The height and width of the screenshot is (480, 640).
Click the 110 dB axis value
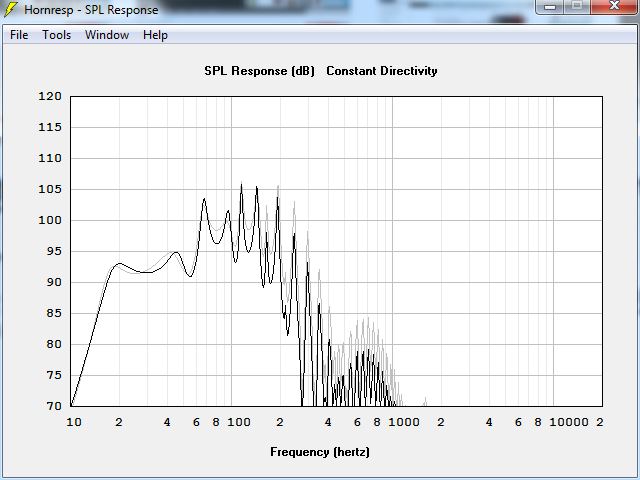(x=50, y=158)
